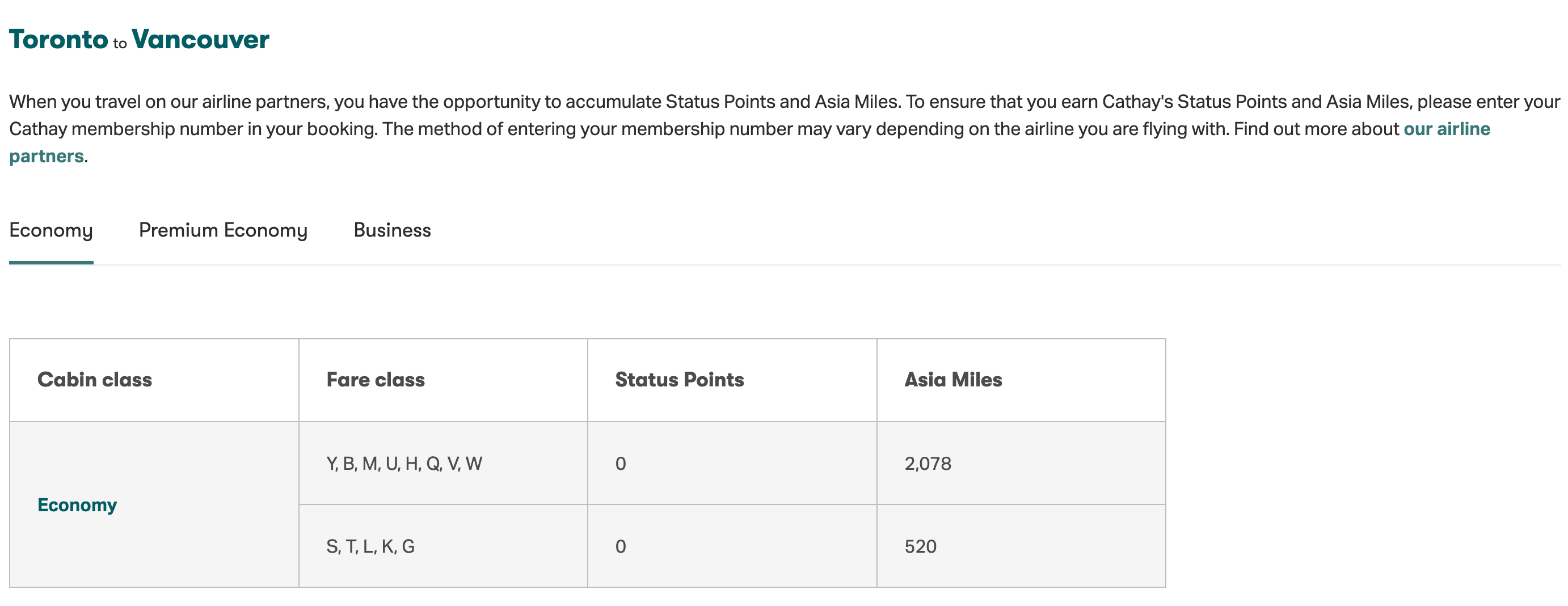The width and height of the screenshot is (1568, 606).
Task: Switch to the Premium Economy tab
Action: [x=223, y=230]
